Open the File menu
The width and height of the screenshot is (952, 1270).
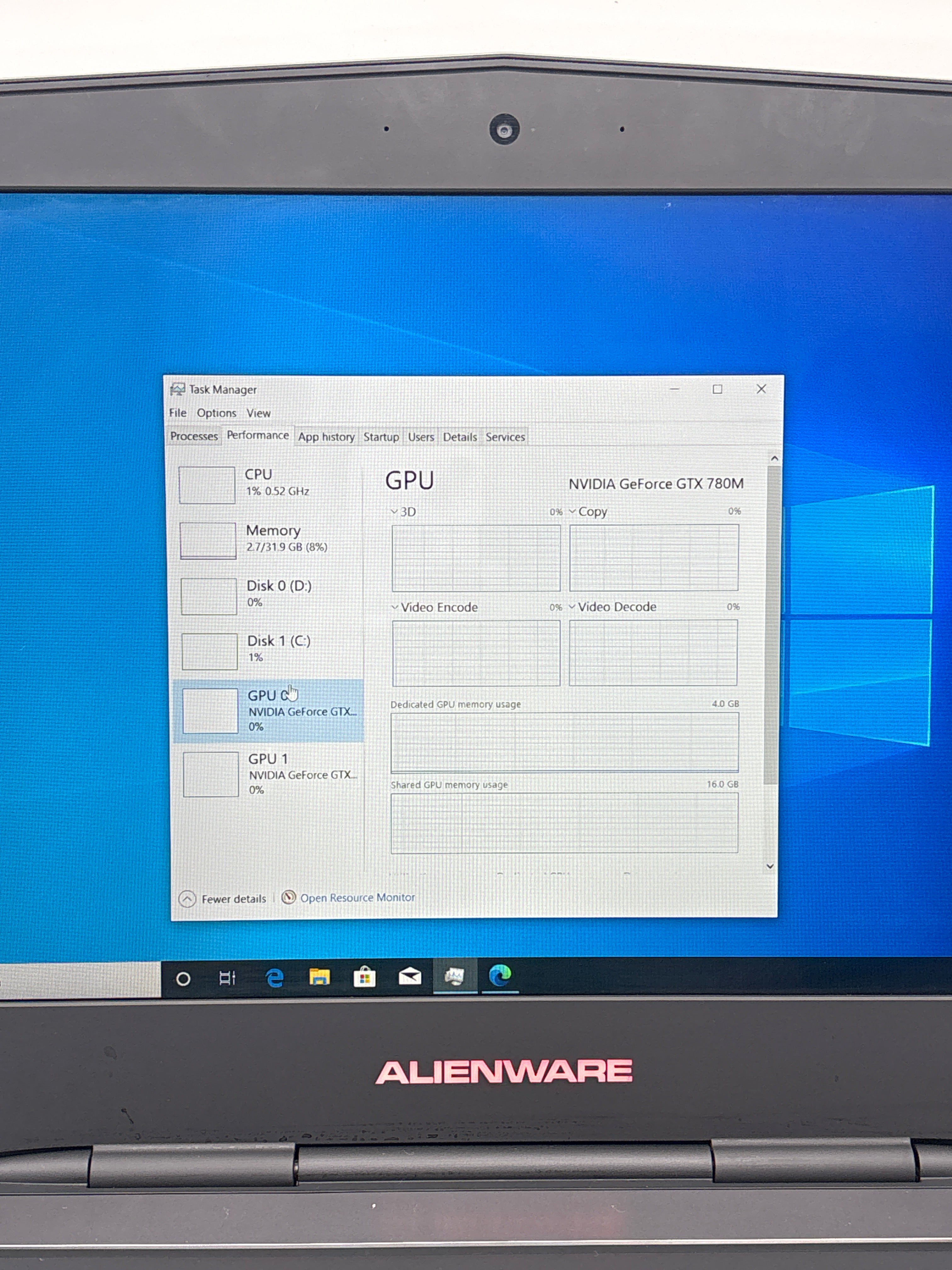(x=177, y=413)
